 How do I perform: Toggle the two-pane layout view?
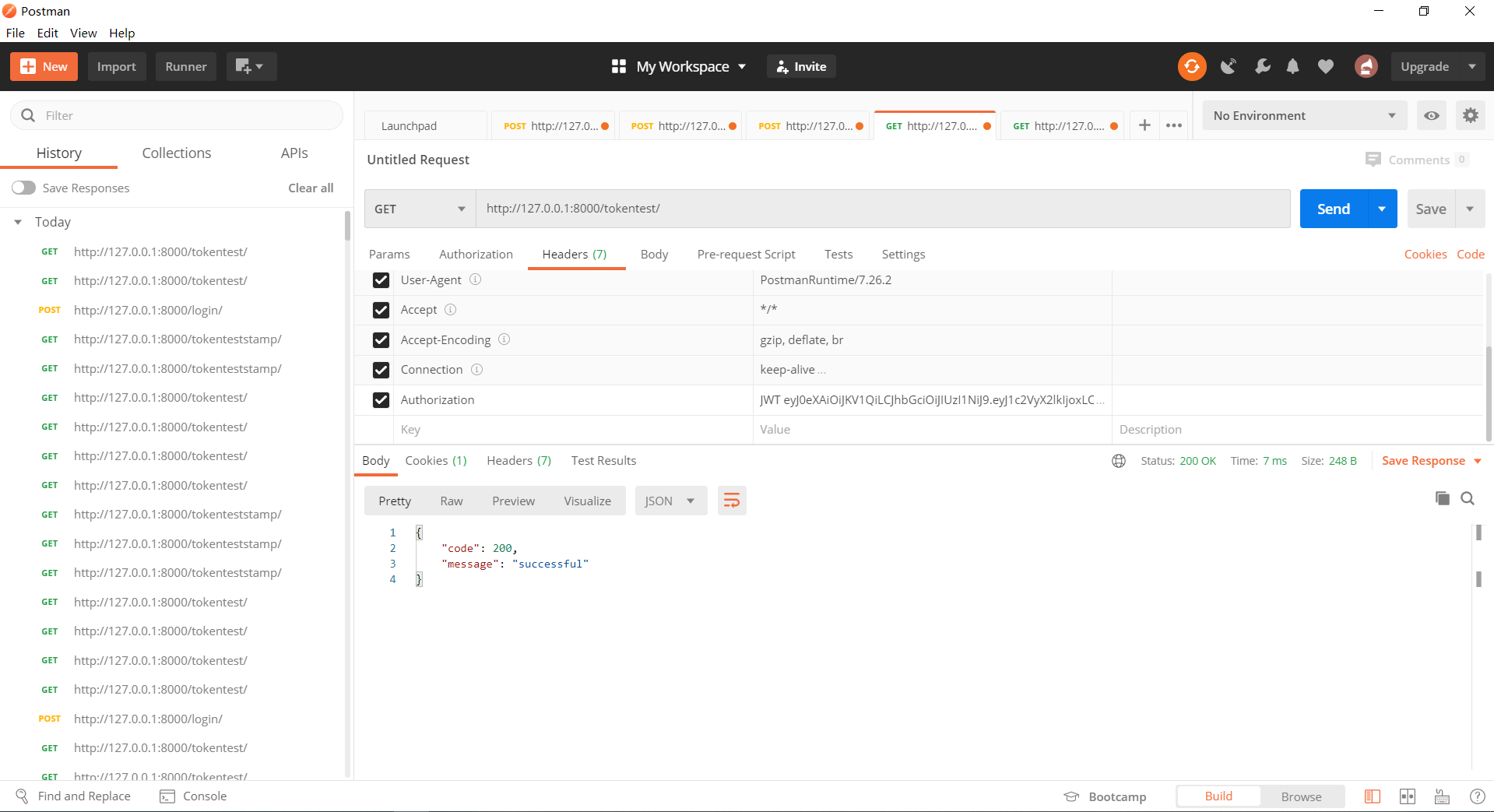[1408, 796]
